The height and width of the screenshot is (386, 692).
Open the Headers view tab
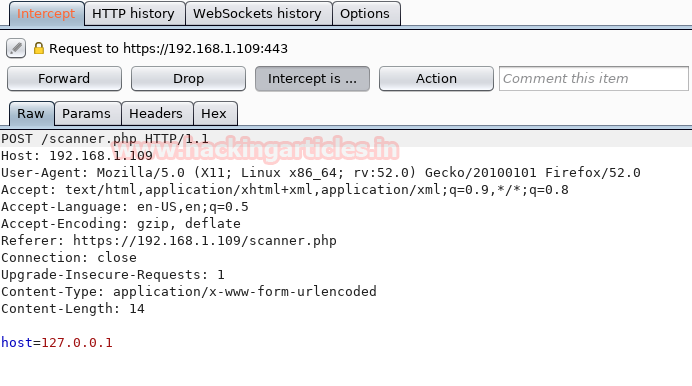pyautogui.click(x=156, y=114)
